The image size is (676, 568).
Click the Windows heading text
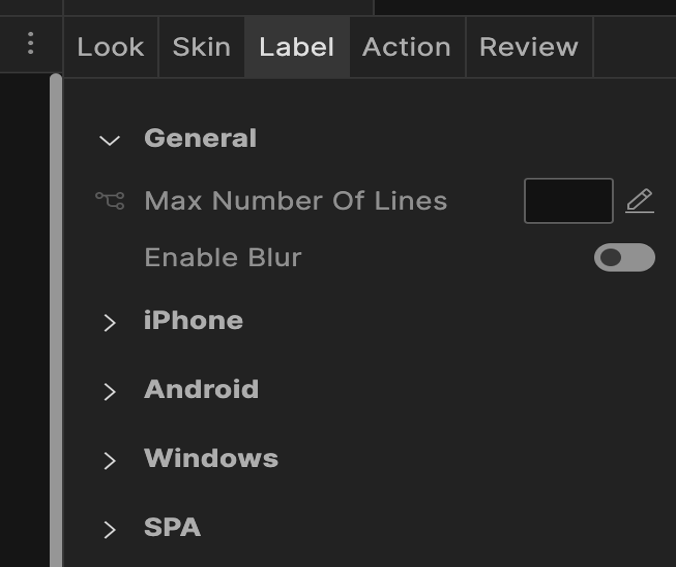[x=211, y=459]
